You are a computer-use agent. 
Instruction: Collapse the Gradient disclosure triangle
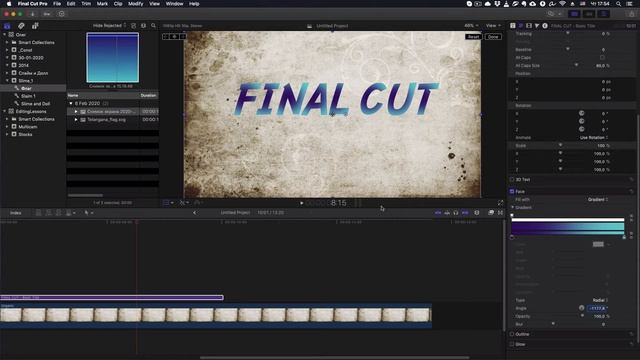[x=513, y=207]
